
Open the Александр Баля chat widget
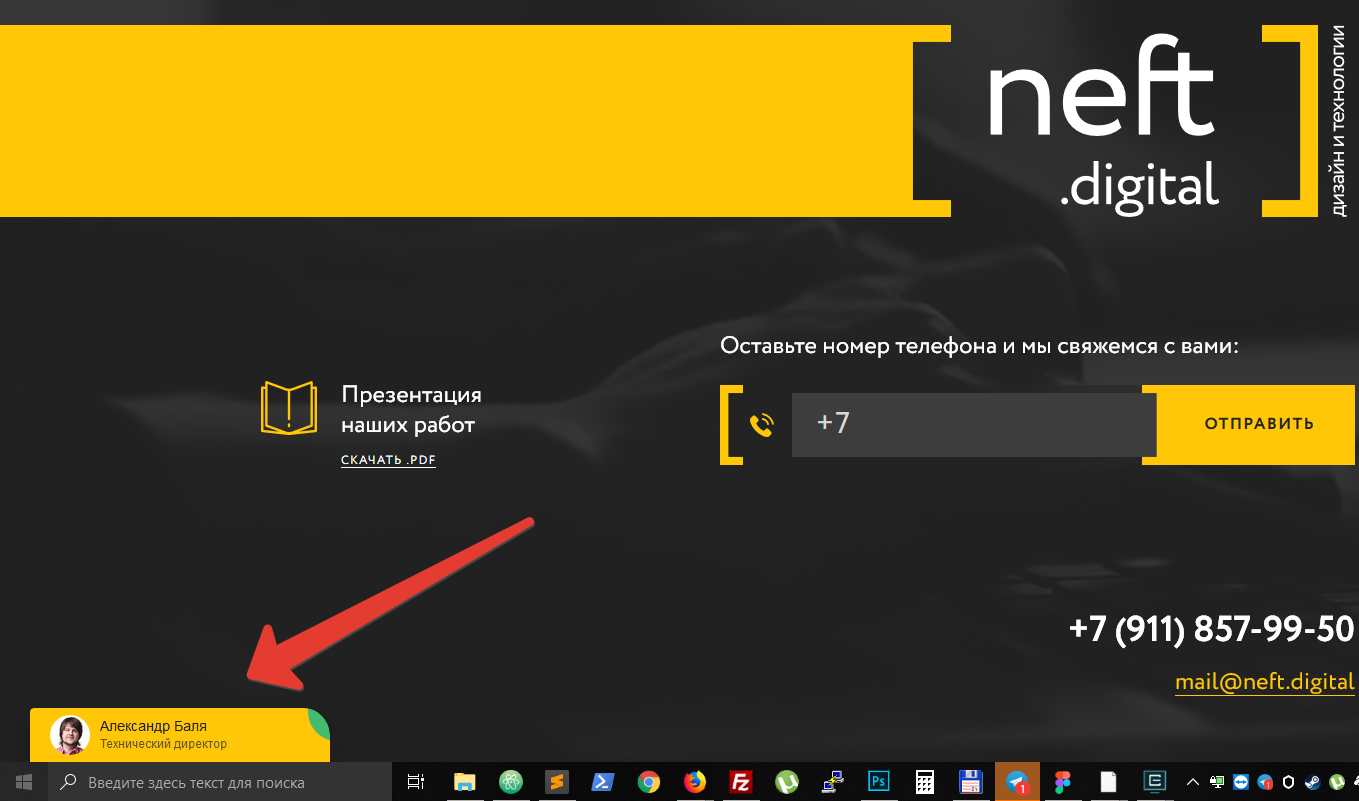click(x=180, y=735)
